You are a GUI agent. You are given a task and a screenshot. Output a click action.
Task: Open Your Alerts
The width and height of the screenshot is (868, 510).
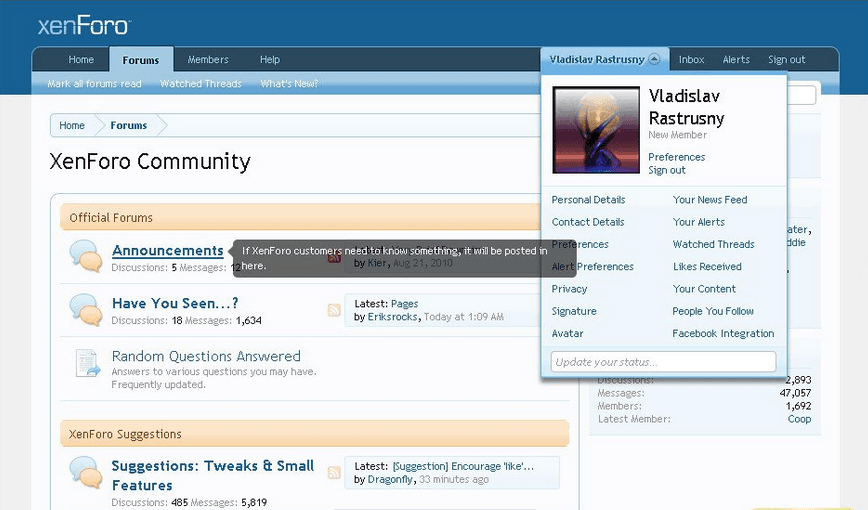point(699,222)
